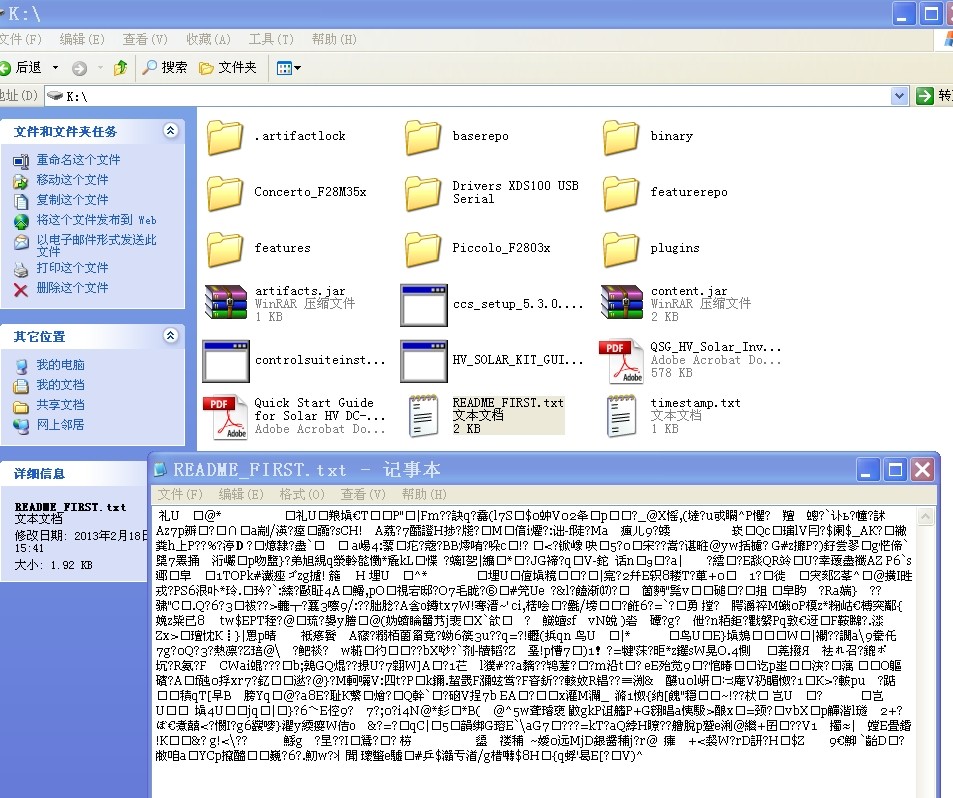953x798 pixels.
Task: Maximize the Notepad window
Action: click(x=895, y=470)
